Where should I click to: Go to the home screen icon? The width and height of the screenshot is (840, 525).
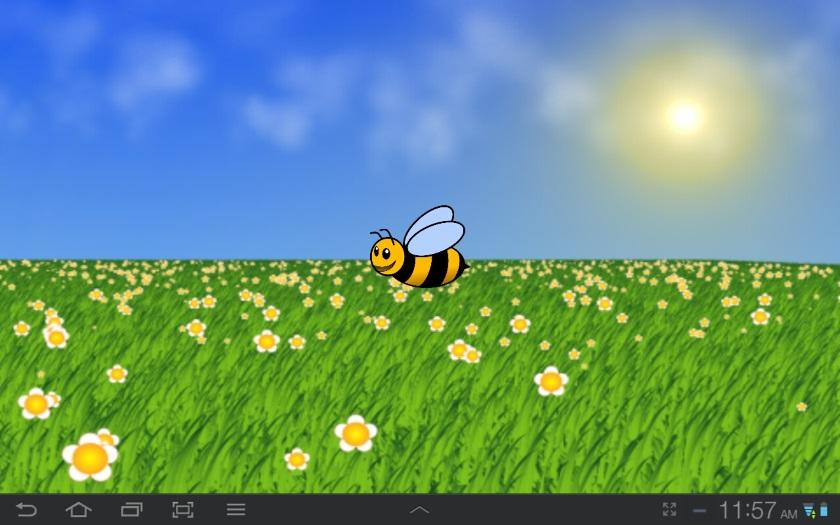78,509
